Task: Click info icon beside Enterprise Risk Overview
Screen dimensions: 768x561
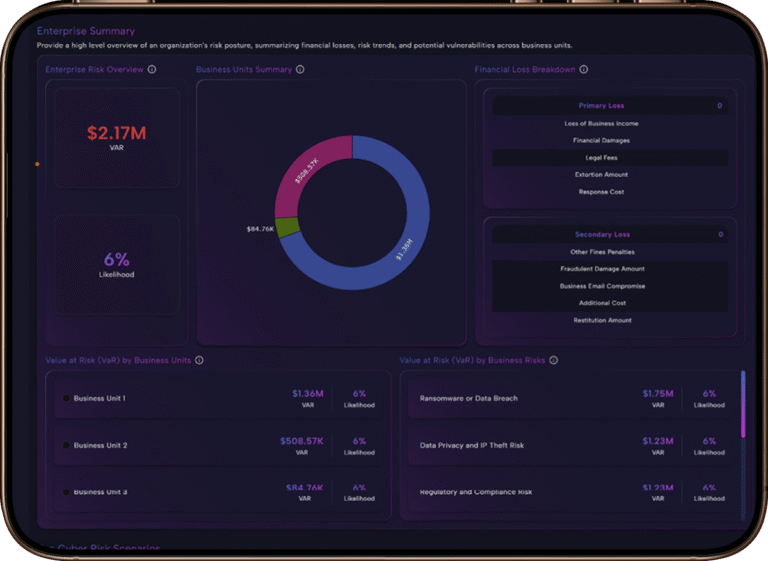Action: pyautogui.click(x=152, y=70)
